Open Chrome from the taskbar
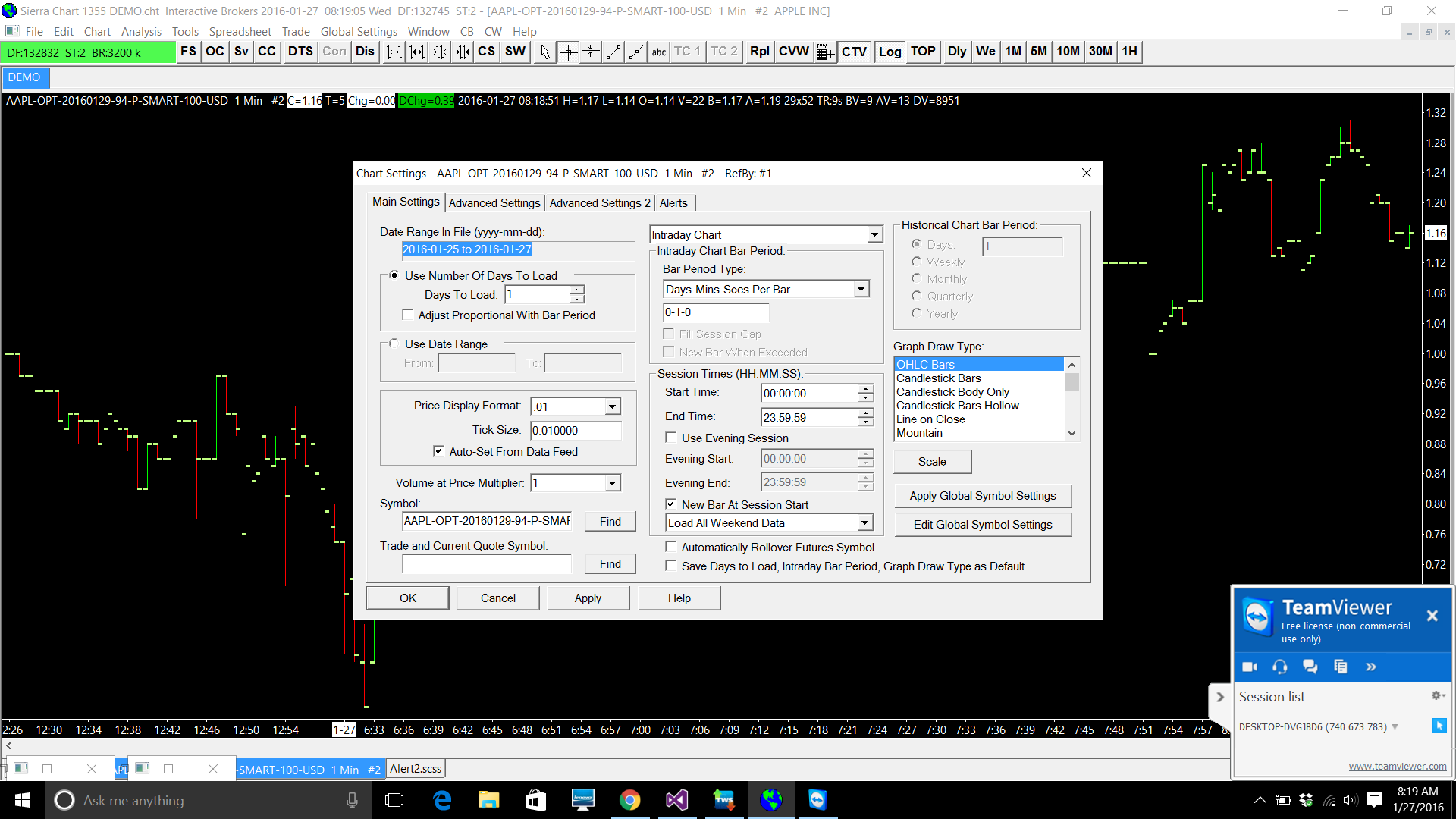Image resolution: width=1456 pixels, height=819 pixels. [629, 800]
